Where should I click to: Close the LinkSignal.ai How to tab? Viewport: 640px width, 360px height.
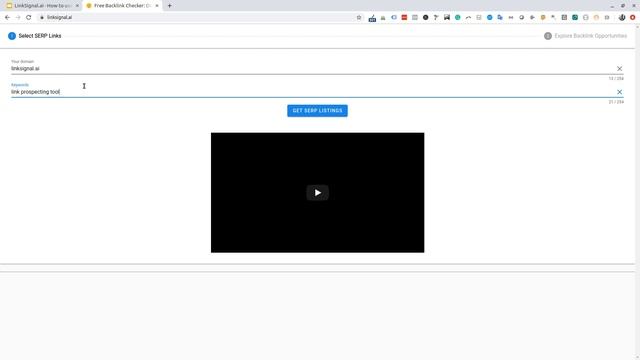(77, 6)
